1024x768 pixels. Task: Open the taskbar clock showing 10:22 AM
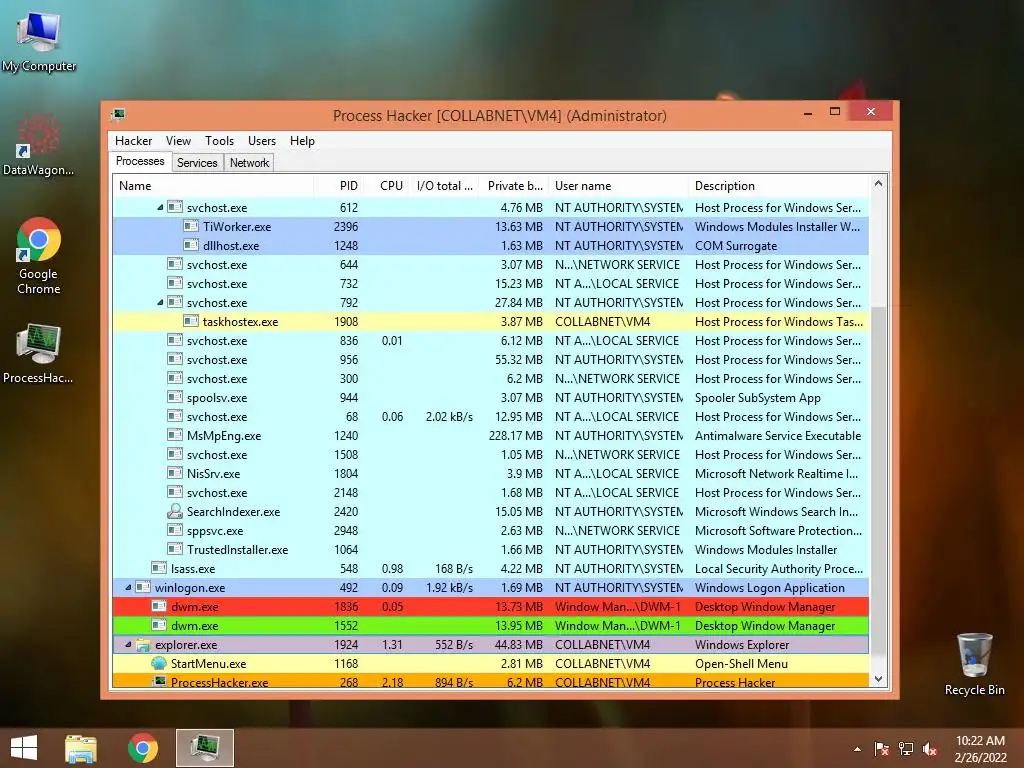point(980,749)
